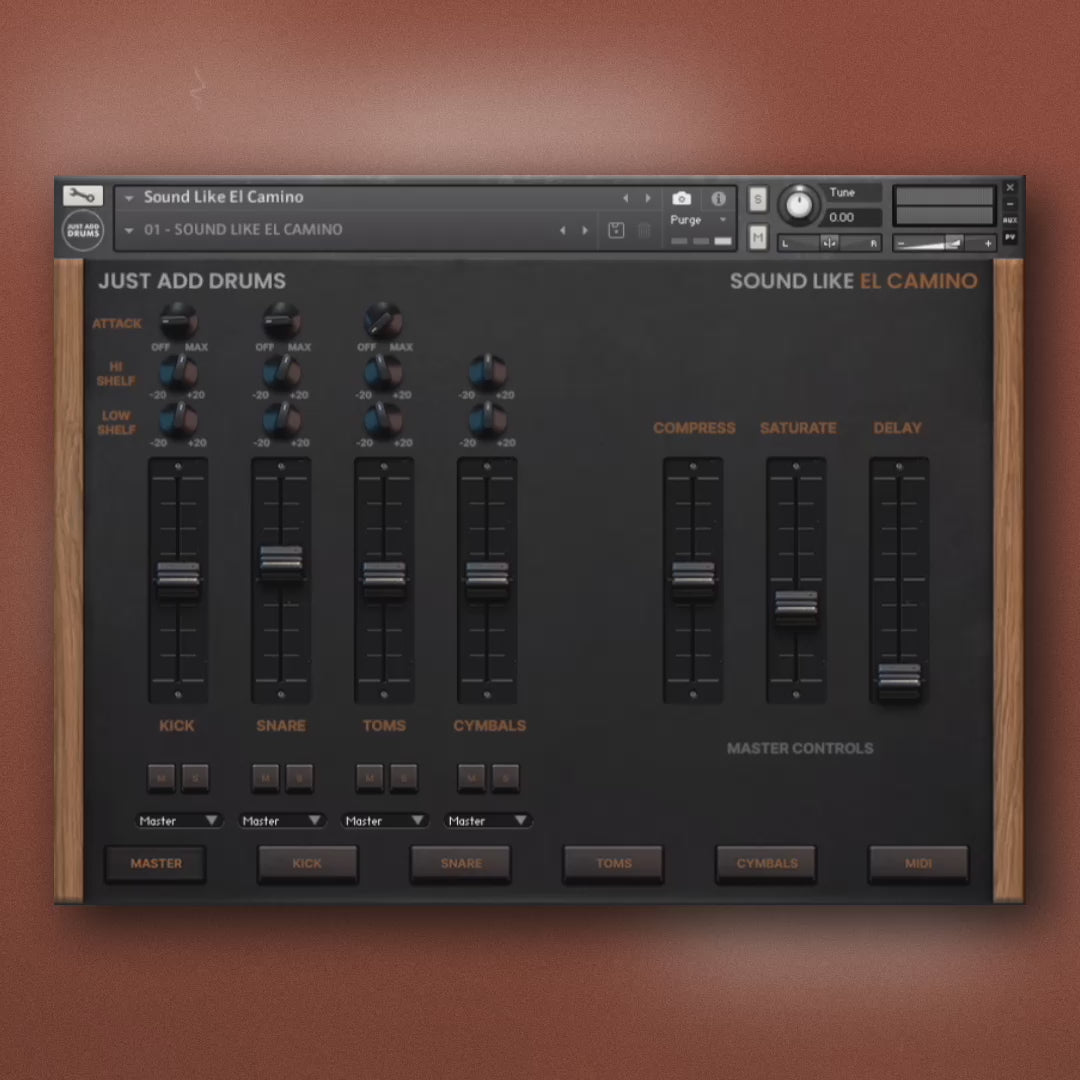Toggle the header Solo S button
The width and height of the screenshot is (1080, 1080).
tap(757, 199)
